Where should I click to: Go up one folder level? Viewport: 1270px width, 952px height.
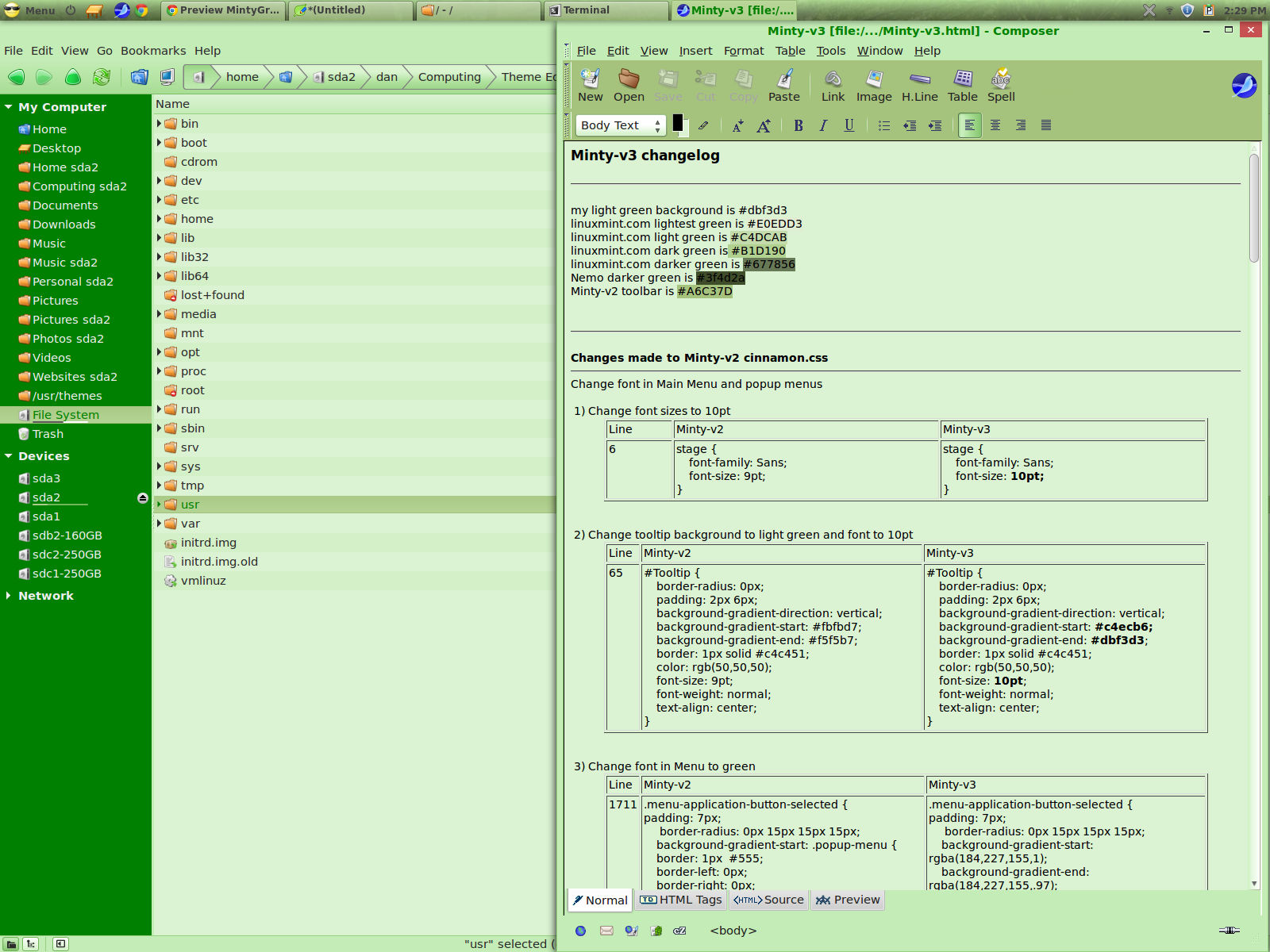coord(73,77)
